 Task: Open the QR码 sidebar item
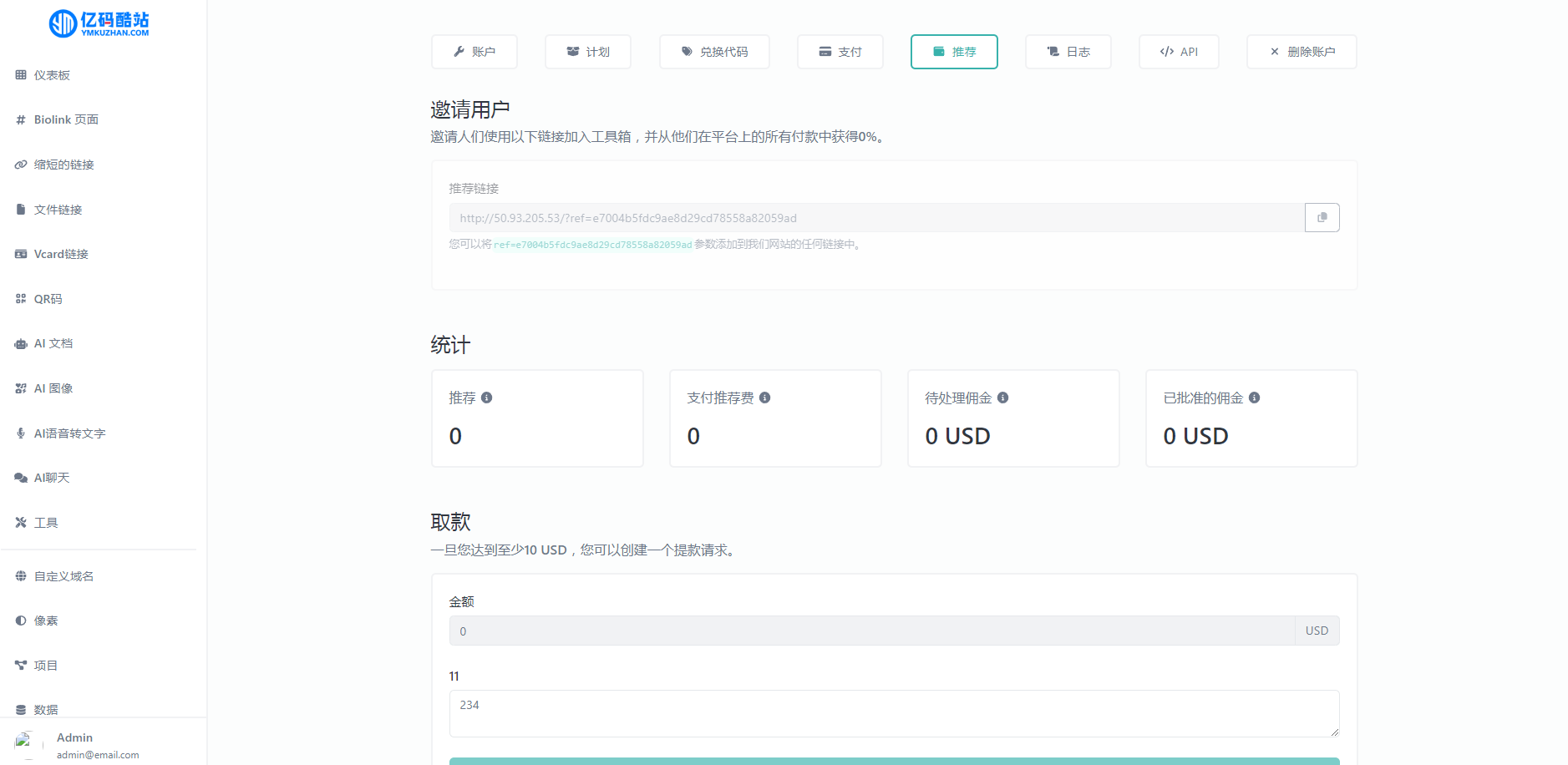tap(48, 299)
